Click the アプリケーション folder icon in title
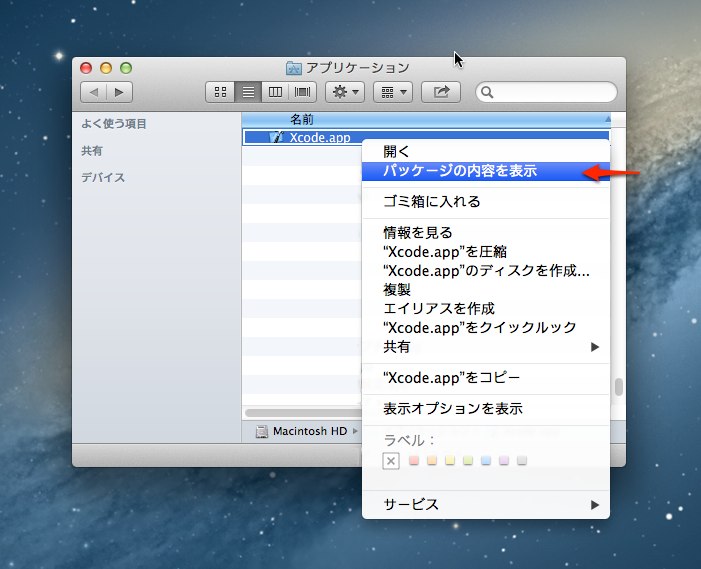The image size is (701, 569). click(x=293, y=68)
